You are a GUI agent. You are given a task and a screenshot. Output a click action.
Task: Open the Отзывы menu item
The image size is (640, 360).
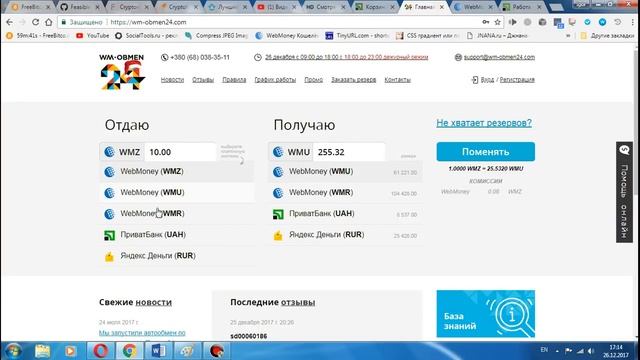pyautogui.click(x=203, y=80)
